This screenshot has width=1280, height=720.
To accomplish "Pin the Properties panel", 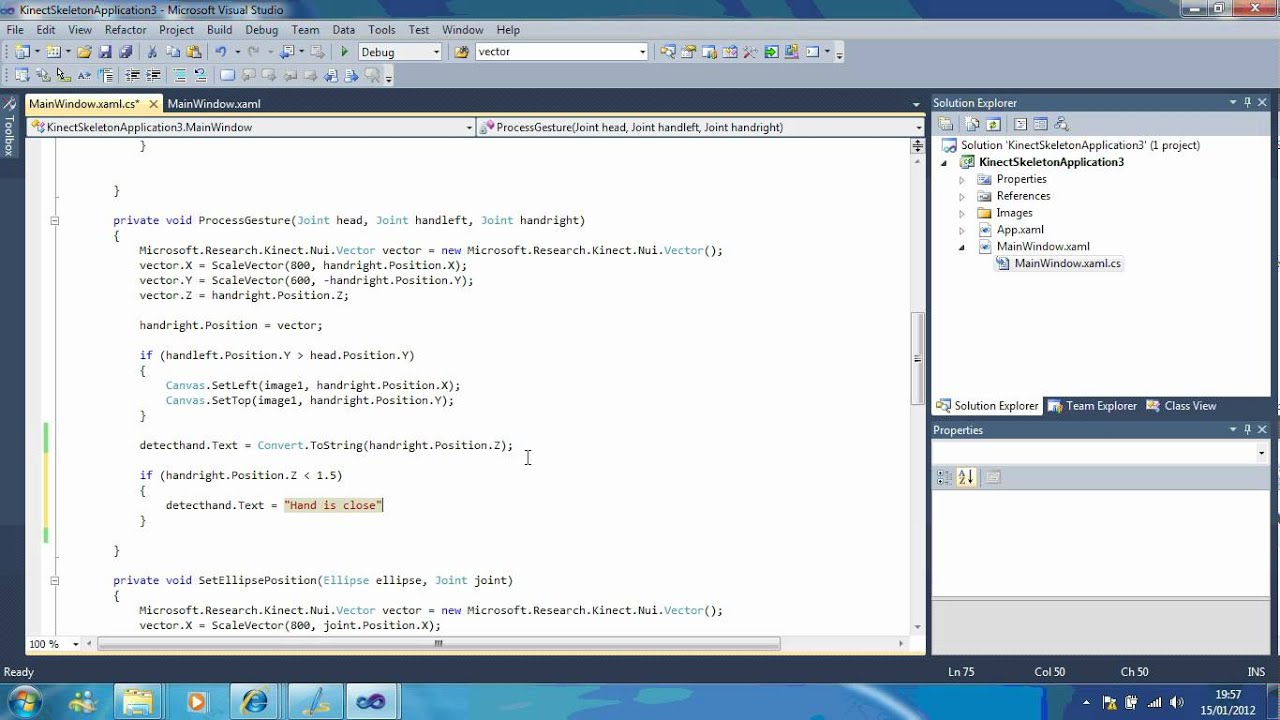I will click(1247, 429).
